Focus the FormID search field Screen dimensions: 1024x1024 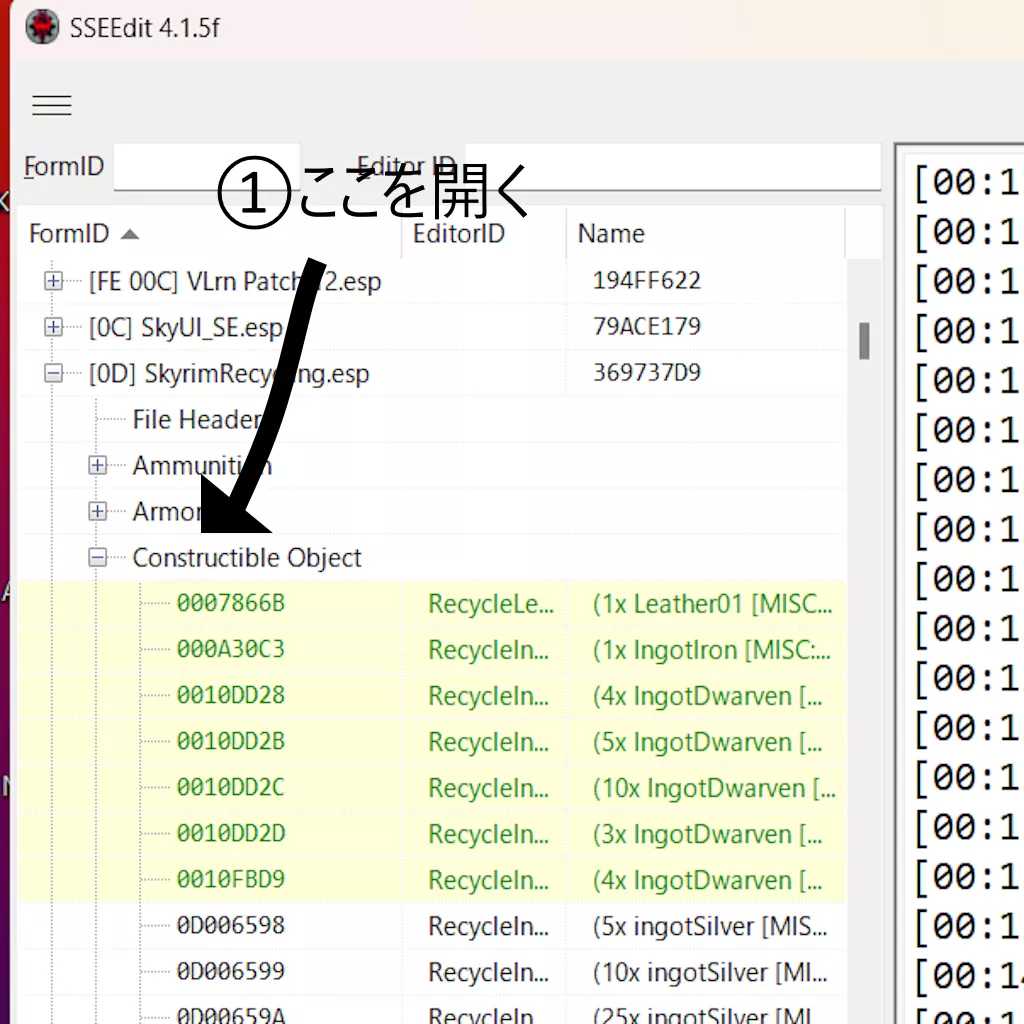pos(206,167)
